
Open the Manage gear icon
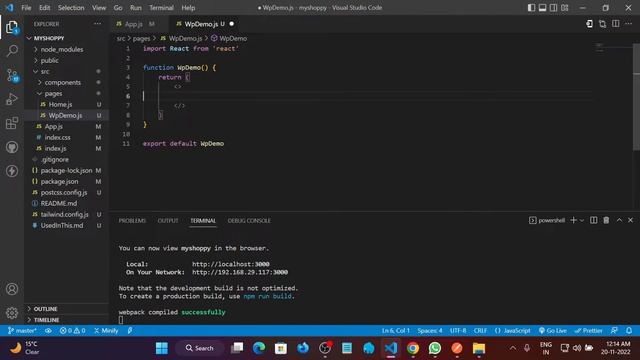[x=12, y=313]
